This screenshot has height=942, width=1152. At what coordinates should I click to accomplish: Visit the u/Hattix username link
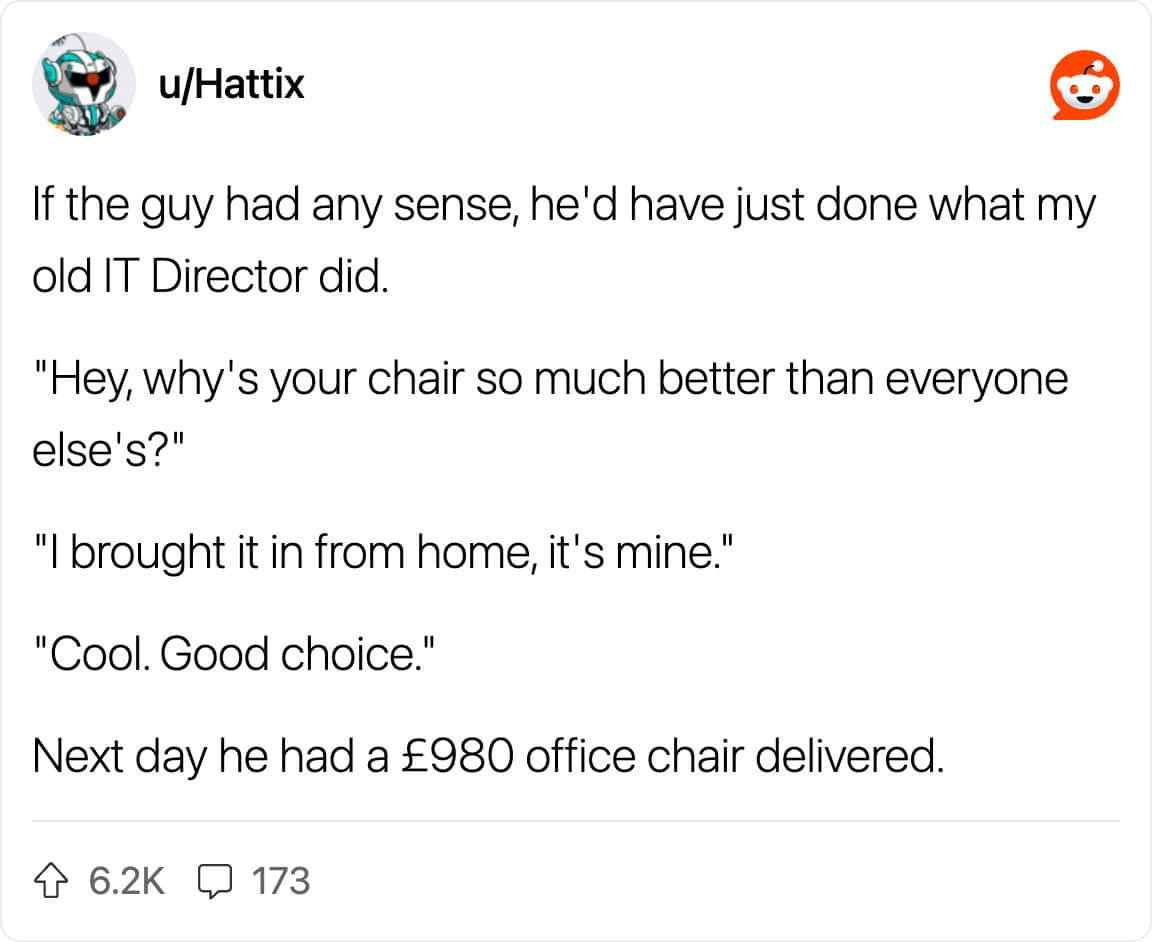231,84
